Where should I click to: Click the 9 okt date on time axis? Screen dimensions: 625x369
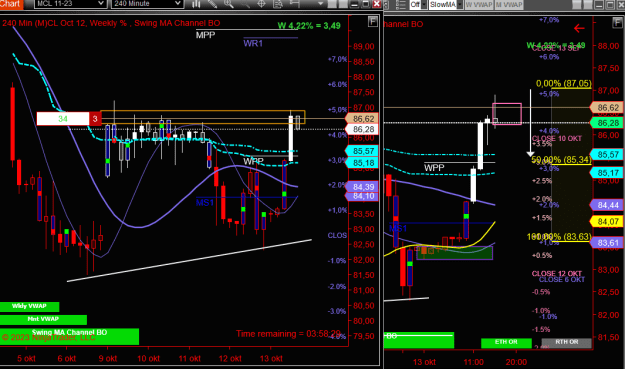tap(108, 358)
